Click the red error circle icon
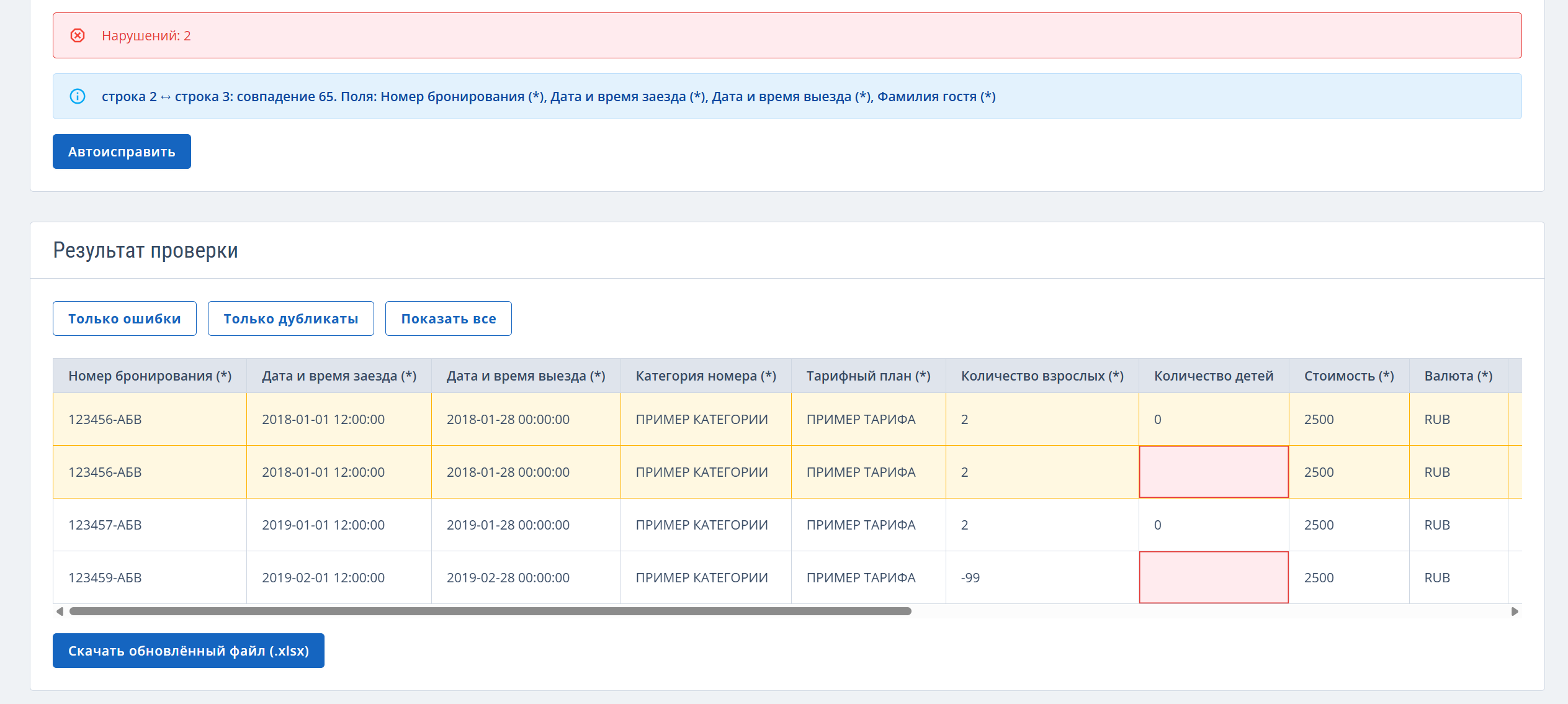The image size is (1568, 704). click(78, 35)
